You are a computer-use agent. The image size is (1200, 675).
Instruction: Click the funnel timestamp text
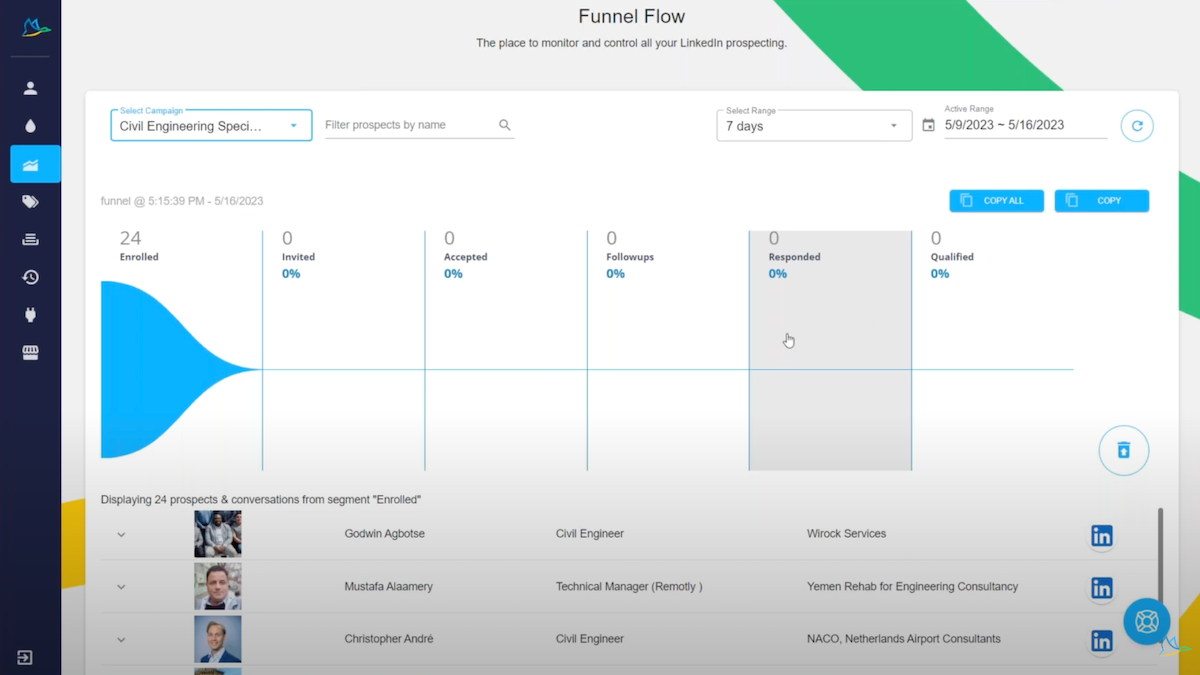182,201
